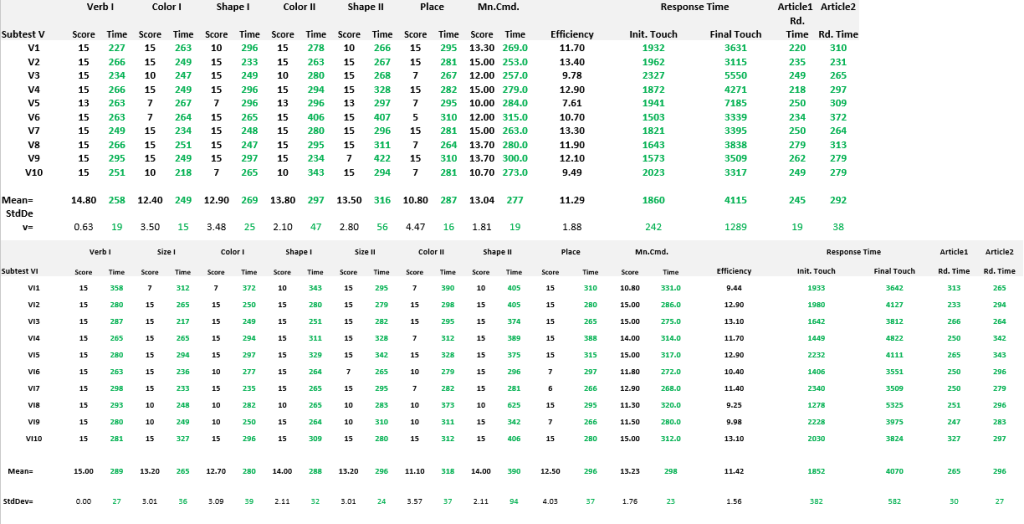Select the Subtest V header cell
This screenshot has height=524, width=1024.
click(24, 34)
